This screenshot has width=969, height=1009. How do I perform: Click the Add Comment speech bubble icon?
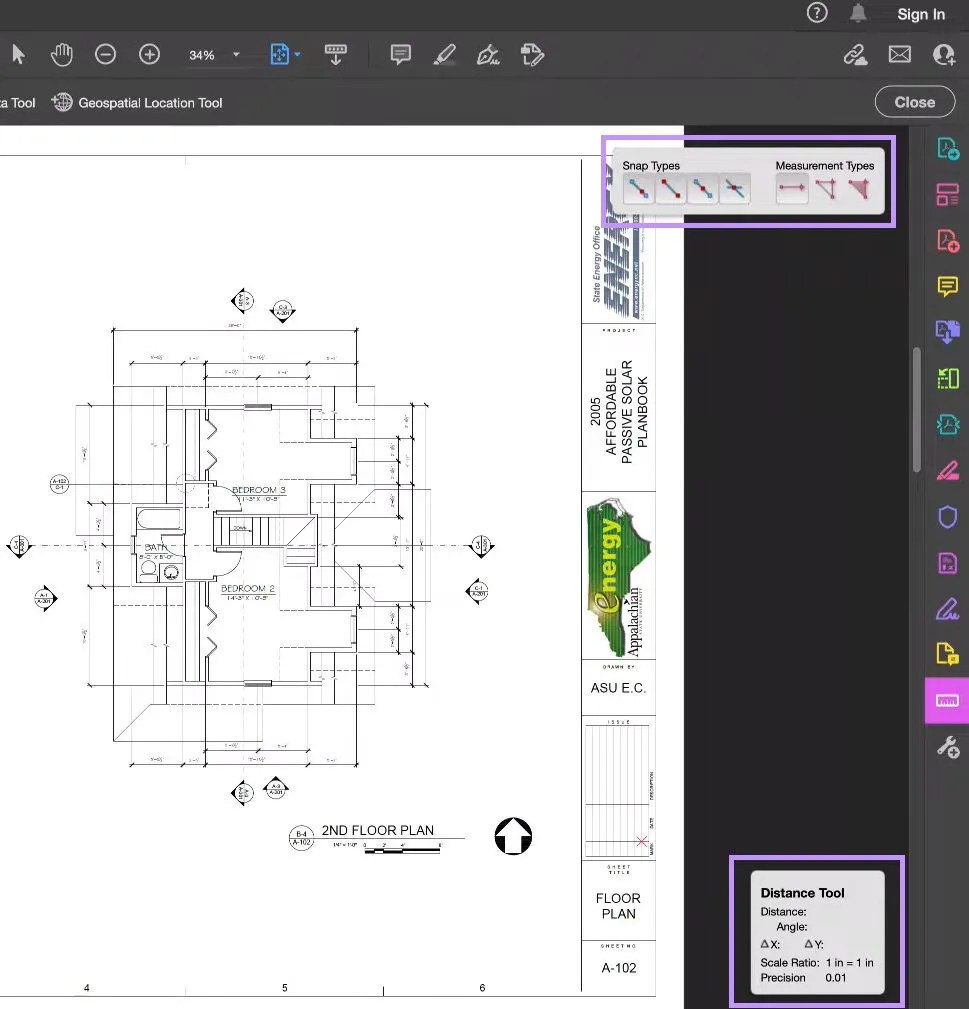400,55
